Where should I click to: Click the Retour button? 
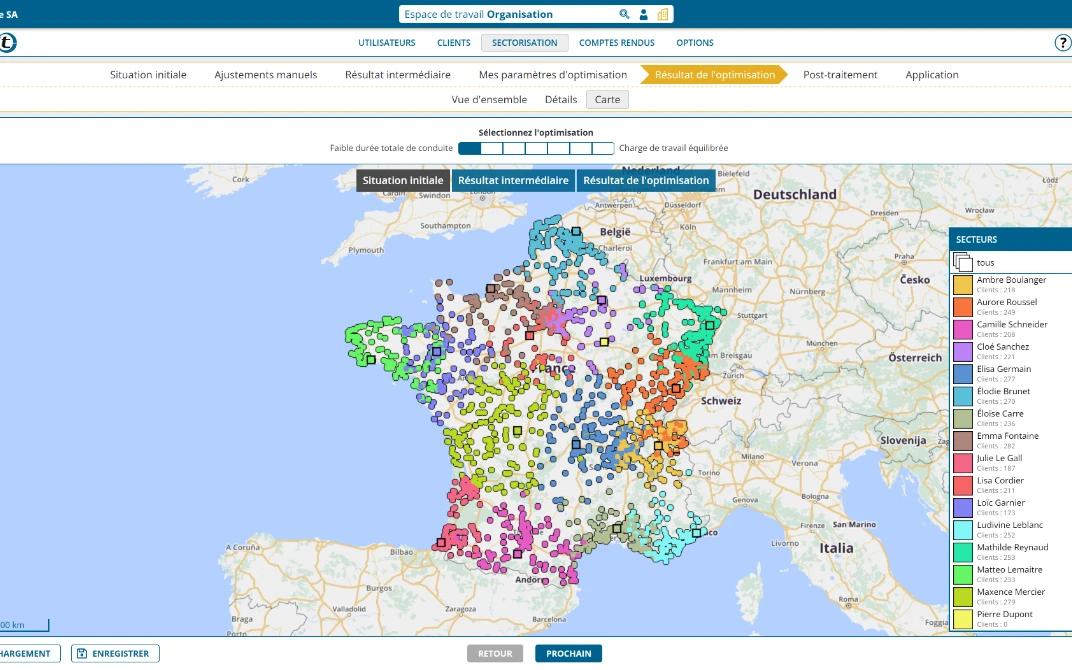495,654
